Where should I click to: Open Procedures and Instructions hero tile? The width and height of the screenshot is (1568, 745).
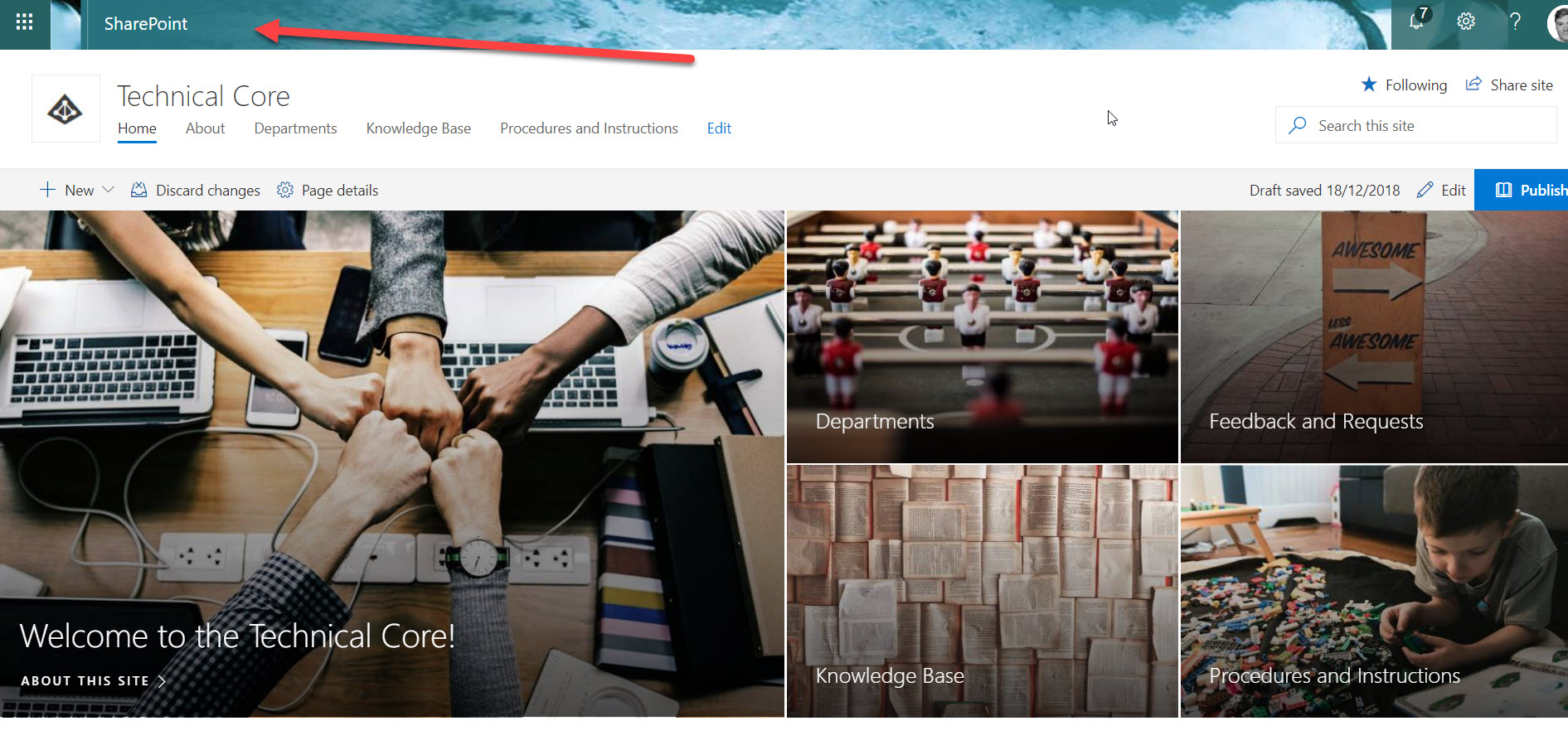click(x=1374, y=591)
